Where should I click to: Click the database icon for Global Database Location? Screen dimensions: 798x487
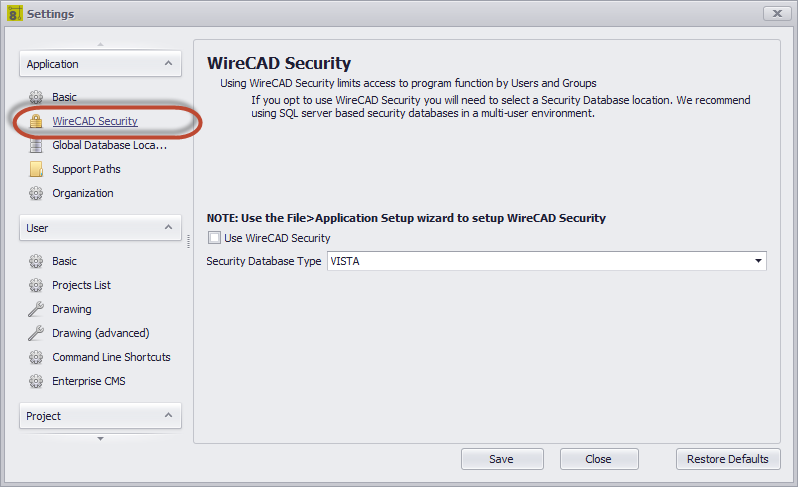(x=36, y=145)
